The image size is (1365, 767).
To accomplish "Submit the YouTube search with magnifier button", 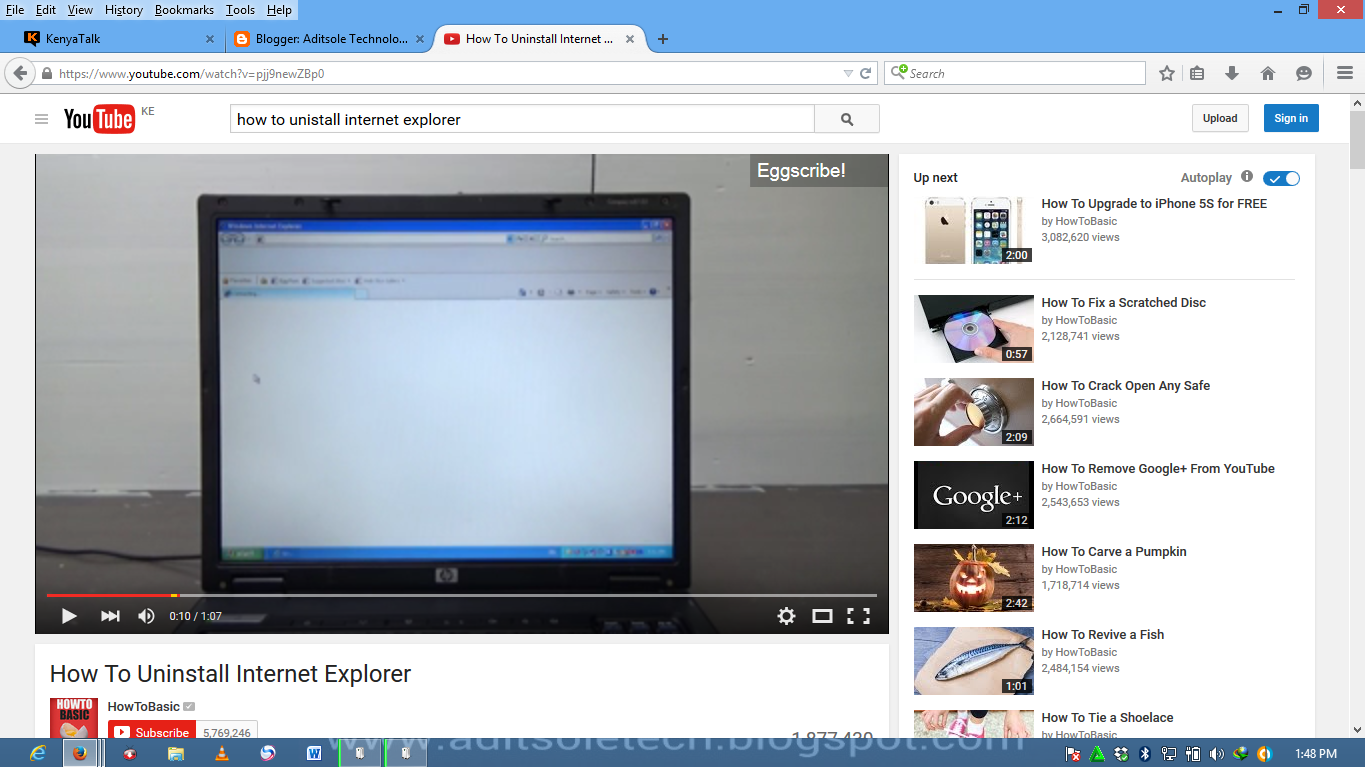I will coord(847,119).
